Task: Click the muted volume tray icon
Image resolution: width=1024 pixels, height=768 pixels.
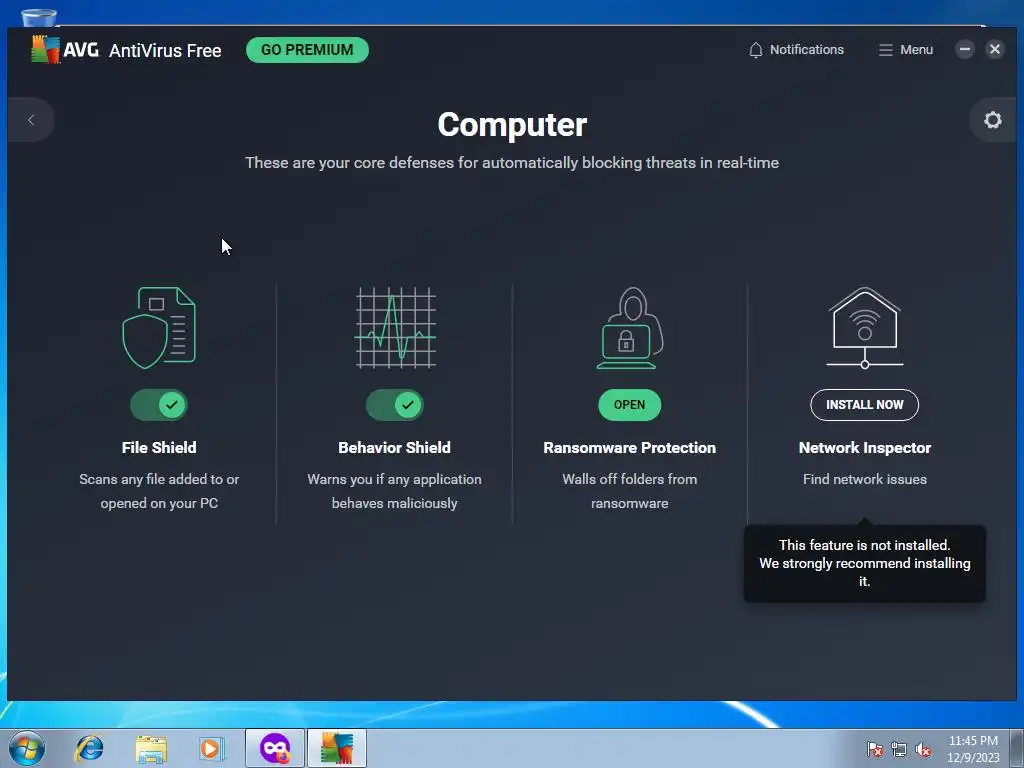Action: [x=923, y=749]
